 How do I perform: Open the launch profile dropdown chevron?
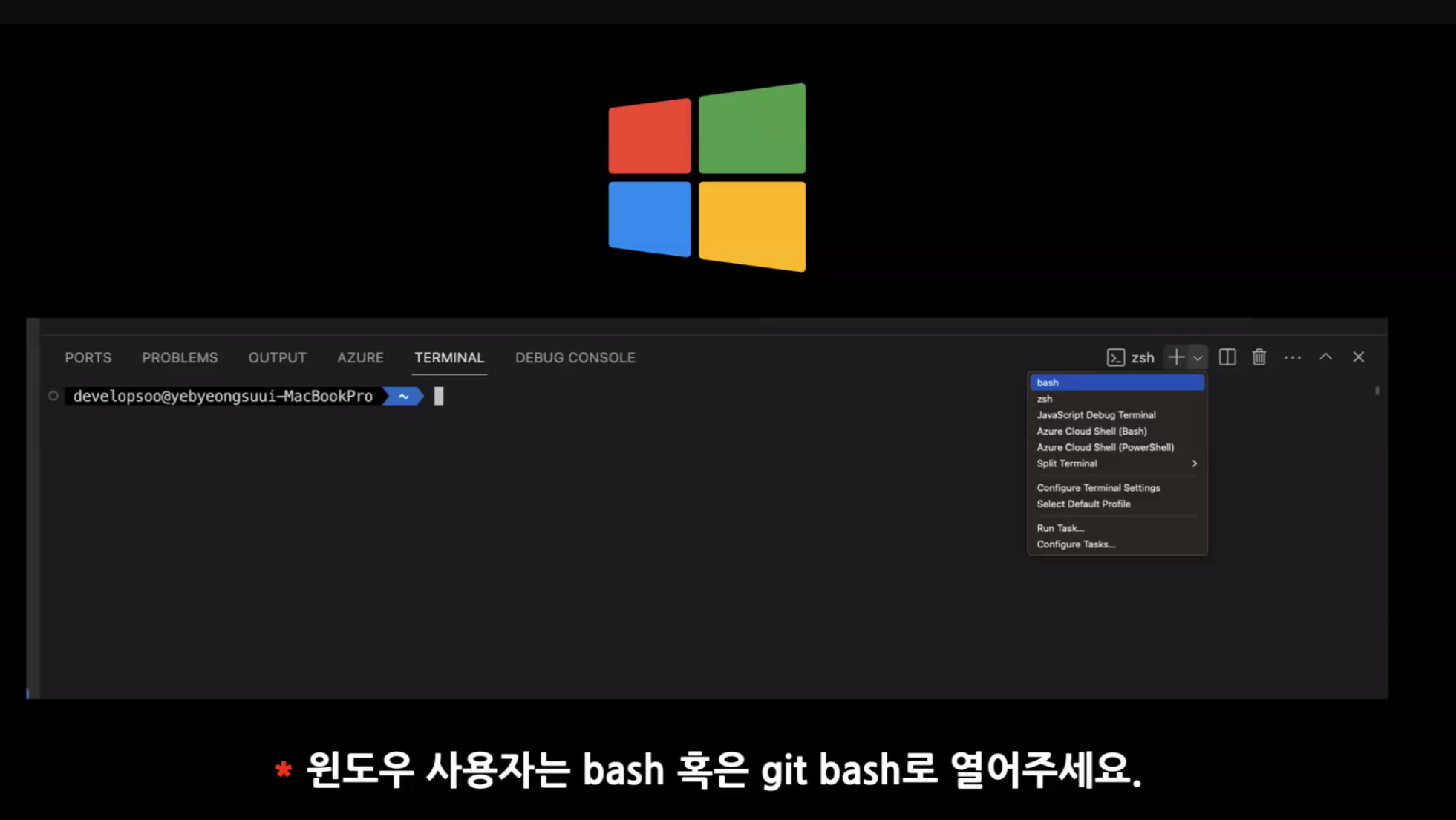[1198, 358]
